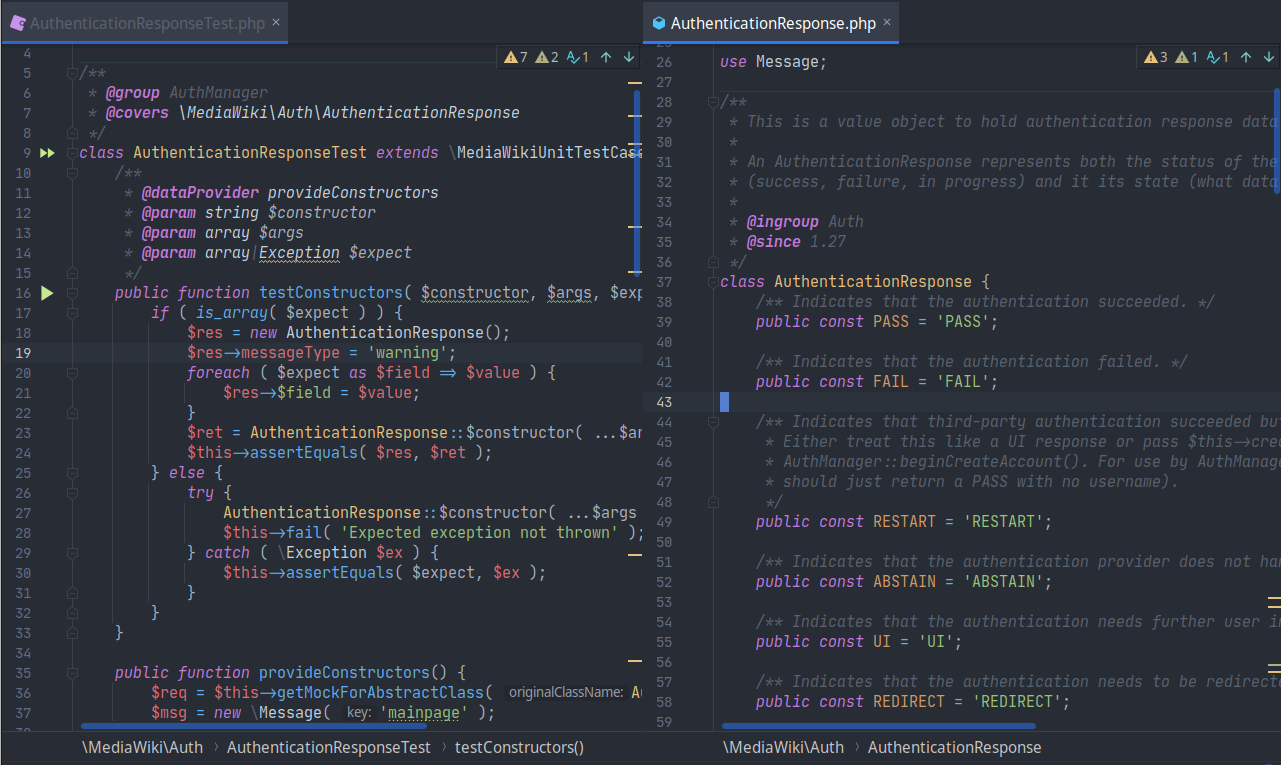Image resolution: width=1281 pixels, height=765 pixels.
Task: Fold the testConstructors function at line 16
Action: (x=72, y=293)
